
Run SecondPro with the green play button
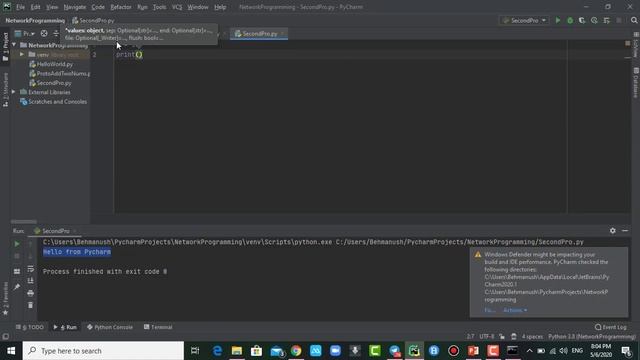point(558,20)
